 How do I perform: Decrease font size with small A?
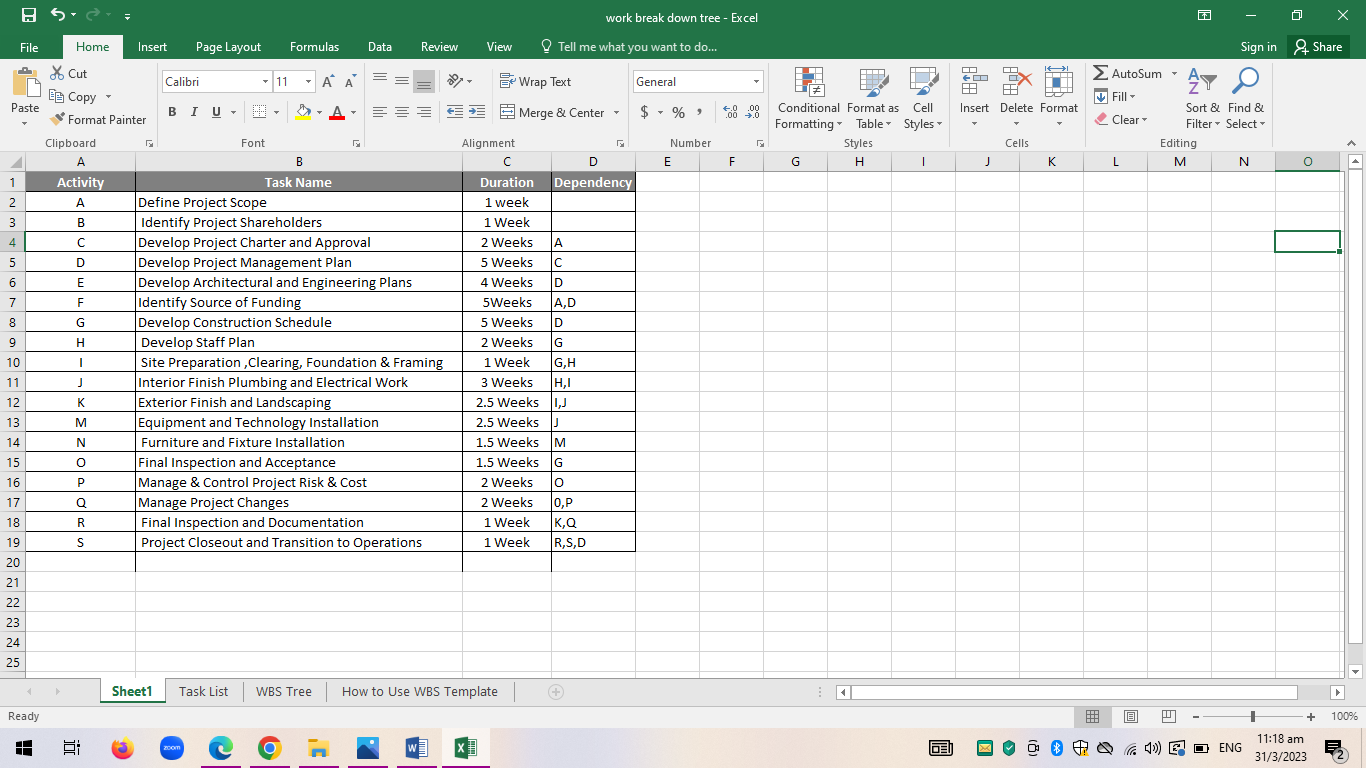350,82
